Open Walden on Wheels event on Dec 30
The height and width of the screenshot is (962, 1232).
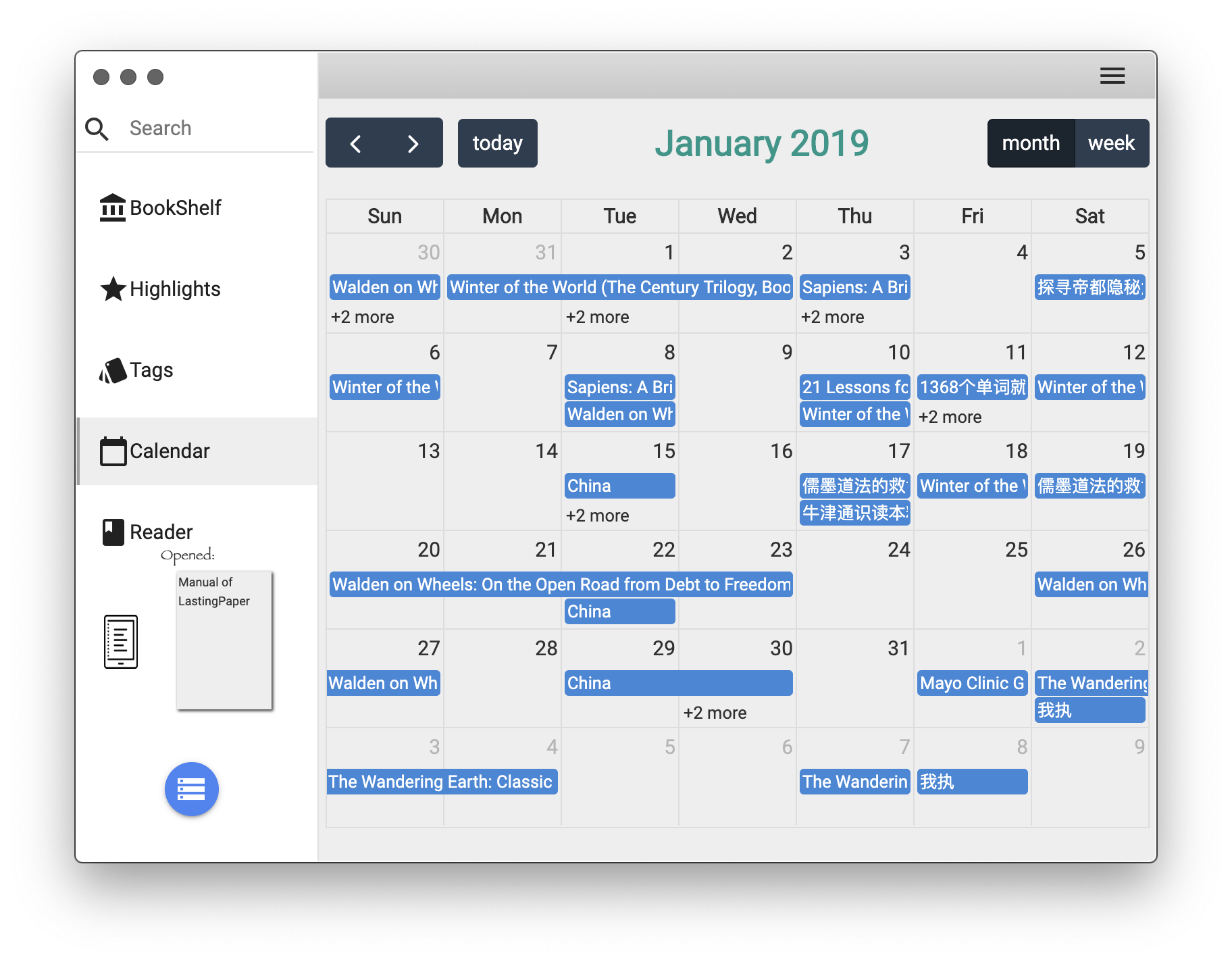pyautogui.click(x=385, y=287)
